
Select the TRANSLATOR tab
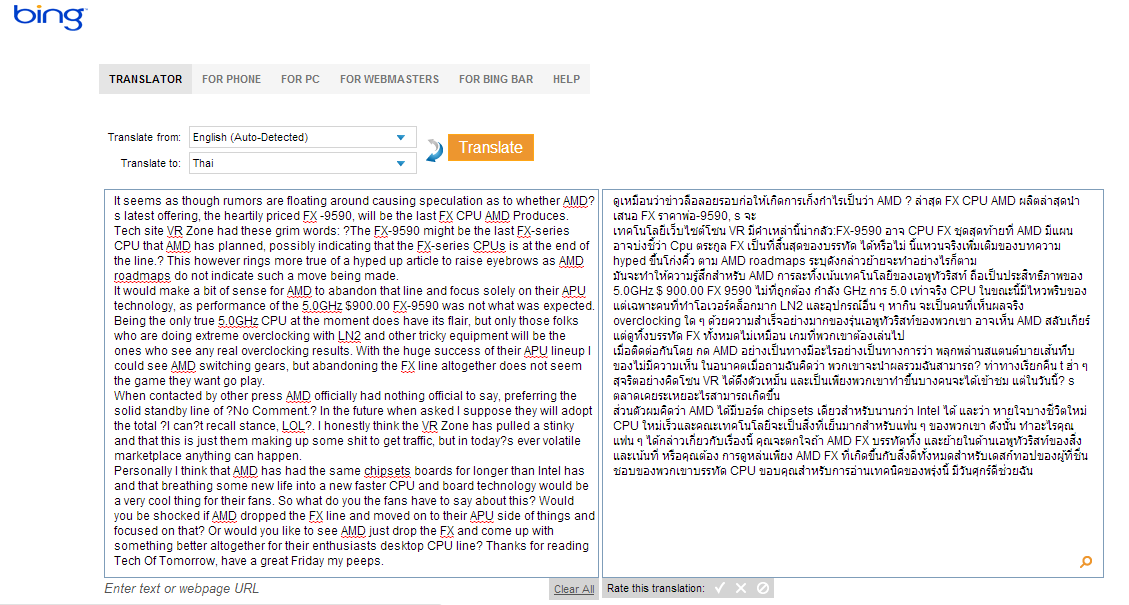click(x=145, y=79)
